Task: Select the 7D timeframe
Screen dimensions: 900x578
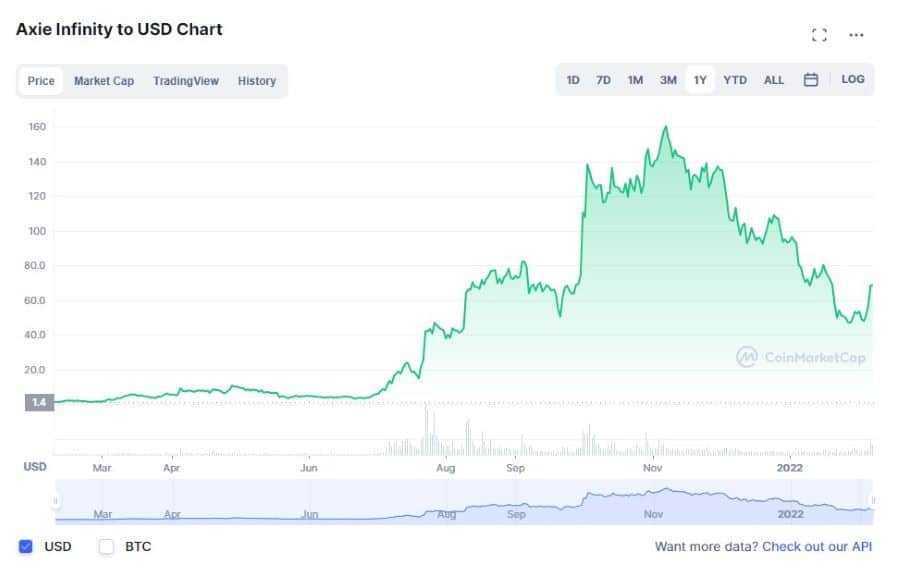Action: (x=603, y=80)
